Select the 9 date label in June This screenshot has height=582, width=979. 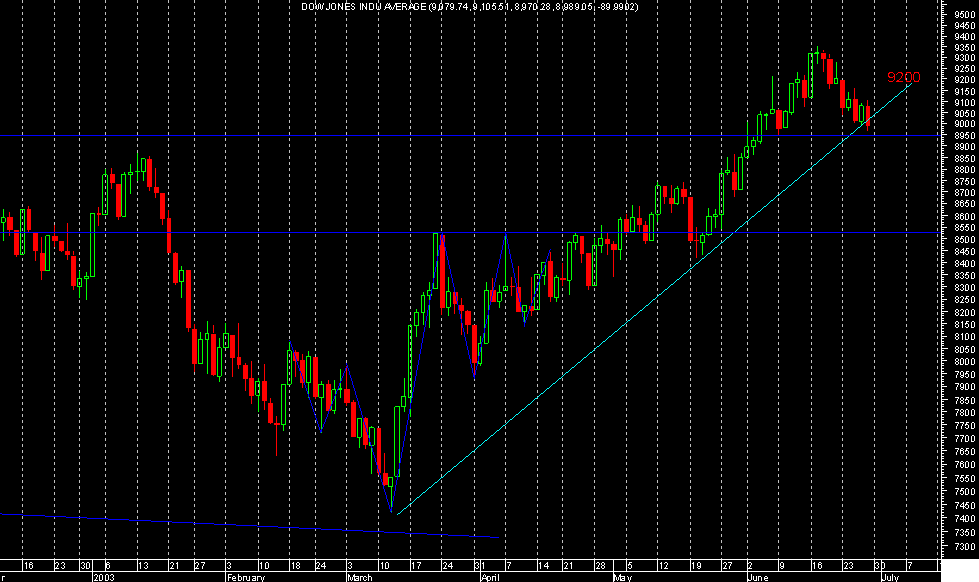781,566
